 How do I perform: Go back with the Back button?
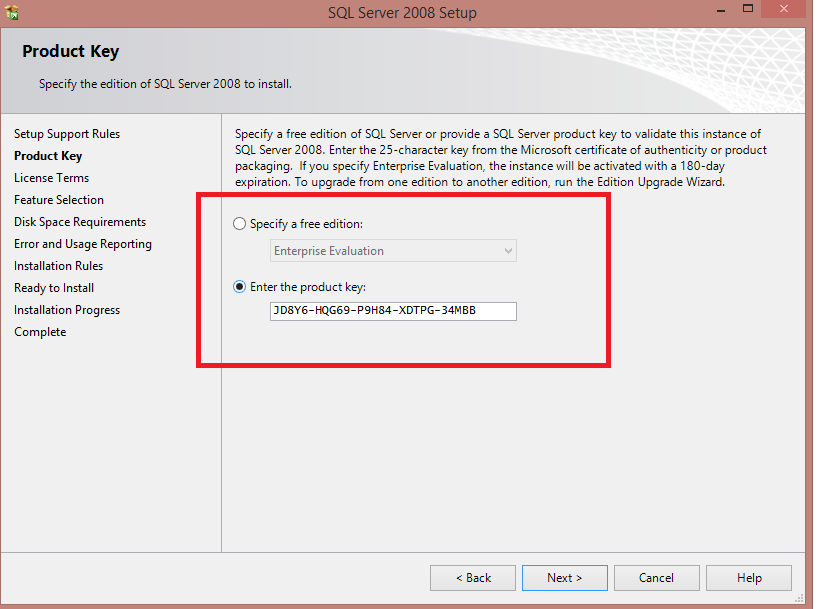point(473,578)
